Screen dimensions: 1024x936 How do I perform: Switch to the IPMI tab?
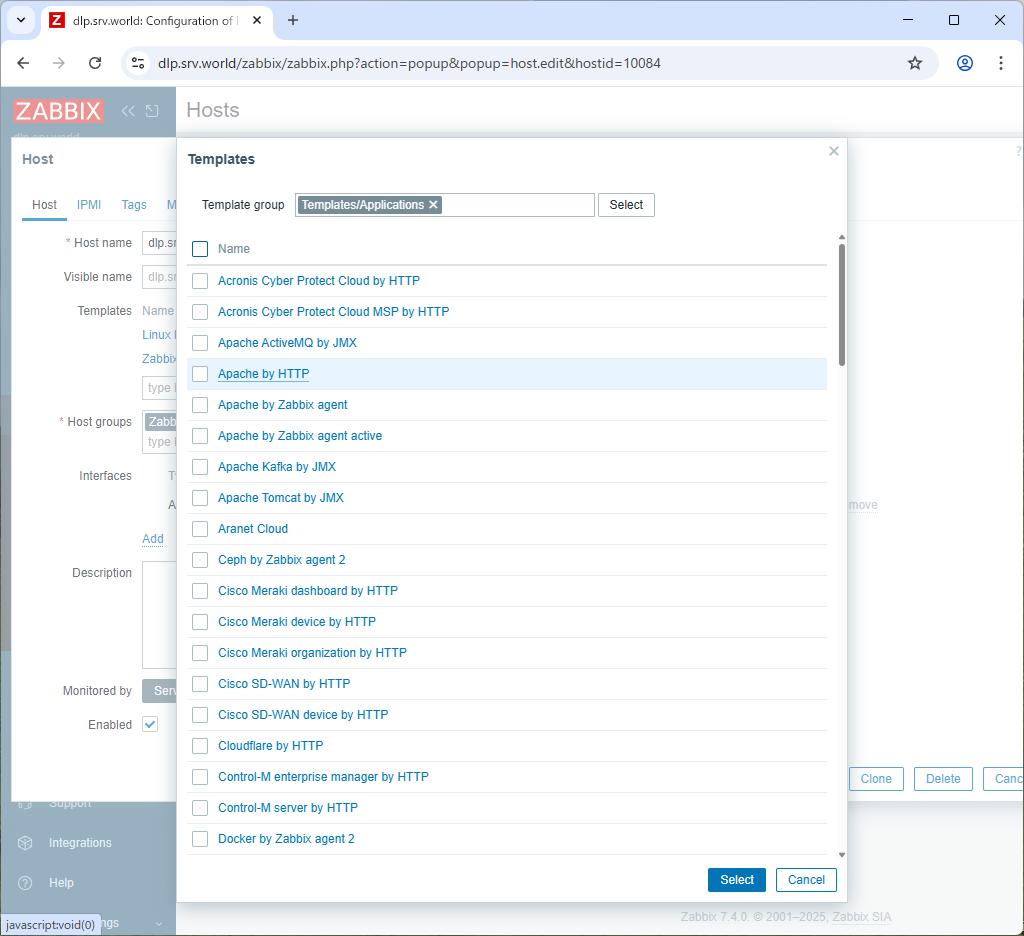coord(89,205)
